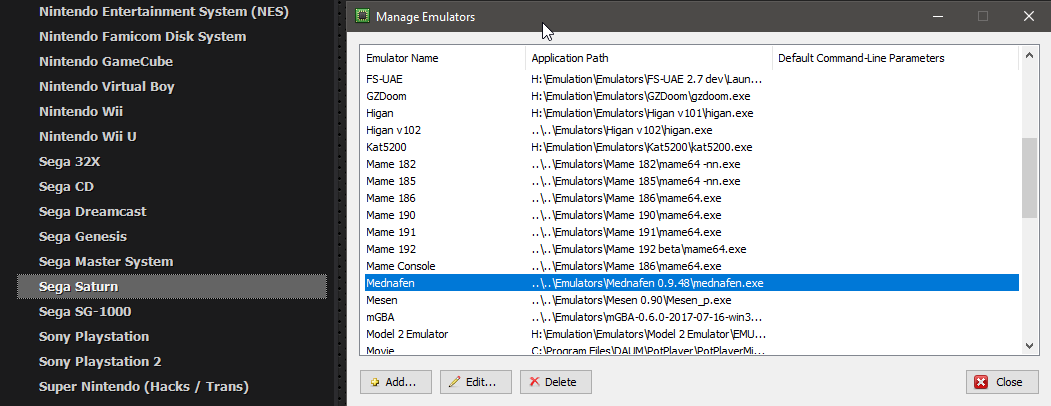The height and width of the screenshot is (406, 1051).
Task: Select the mGBA emulator row
Action: pyautogui.click(x=692, y=317)
